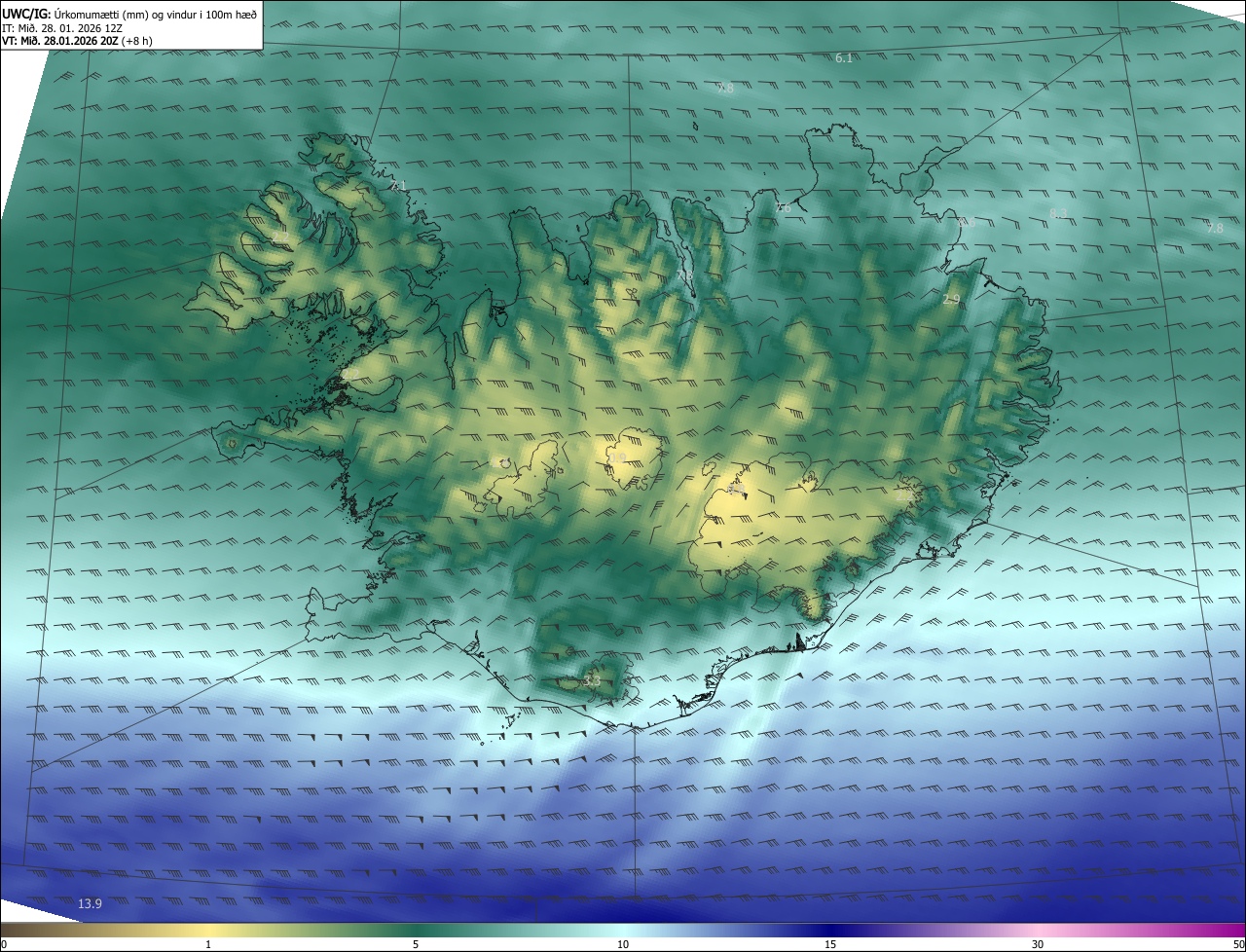This screenshot has height=952, width=1246.
Task: Click the map value '2.9' in the east
Action: (x=951, y=300)
